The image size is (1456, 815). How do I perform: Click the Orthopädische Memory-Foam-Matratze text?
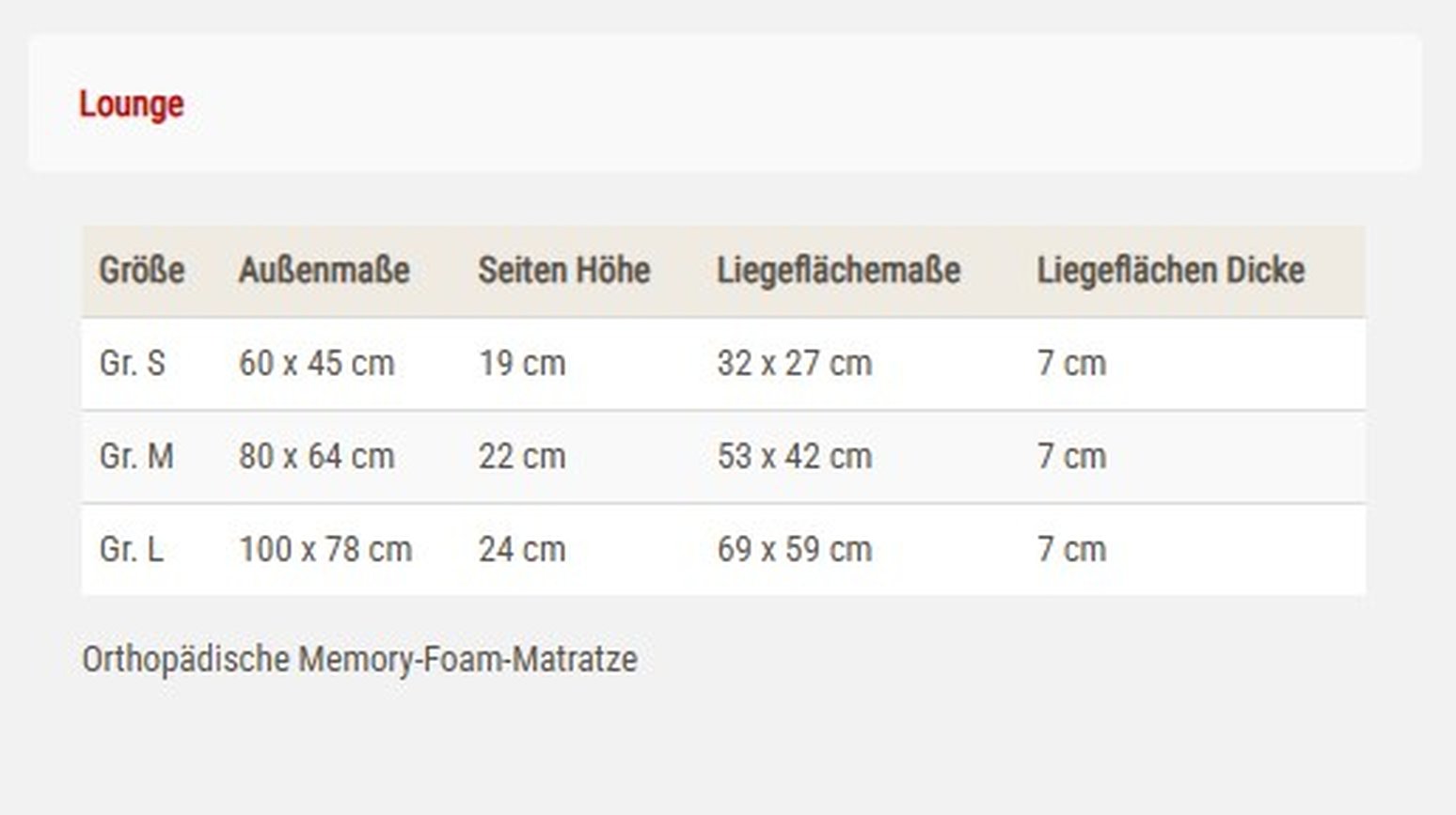[x=359, y=659]
